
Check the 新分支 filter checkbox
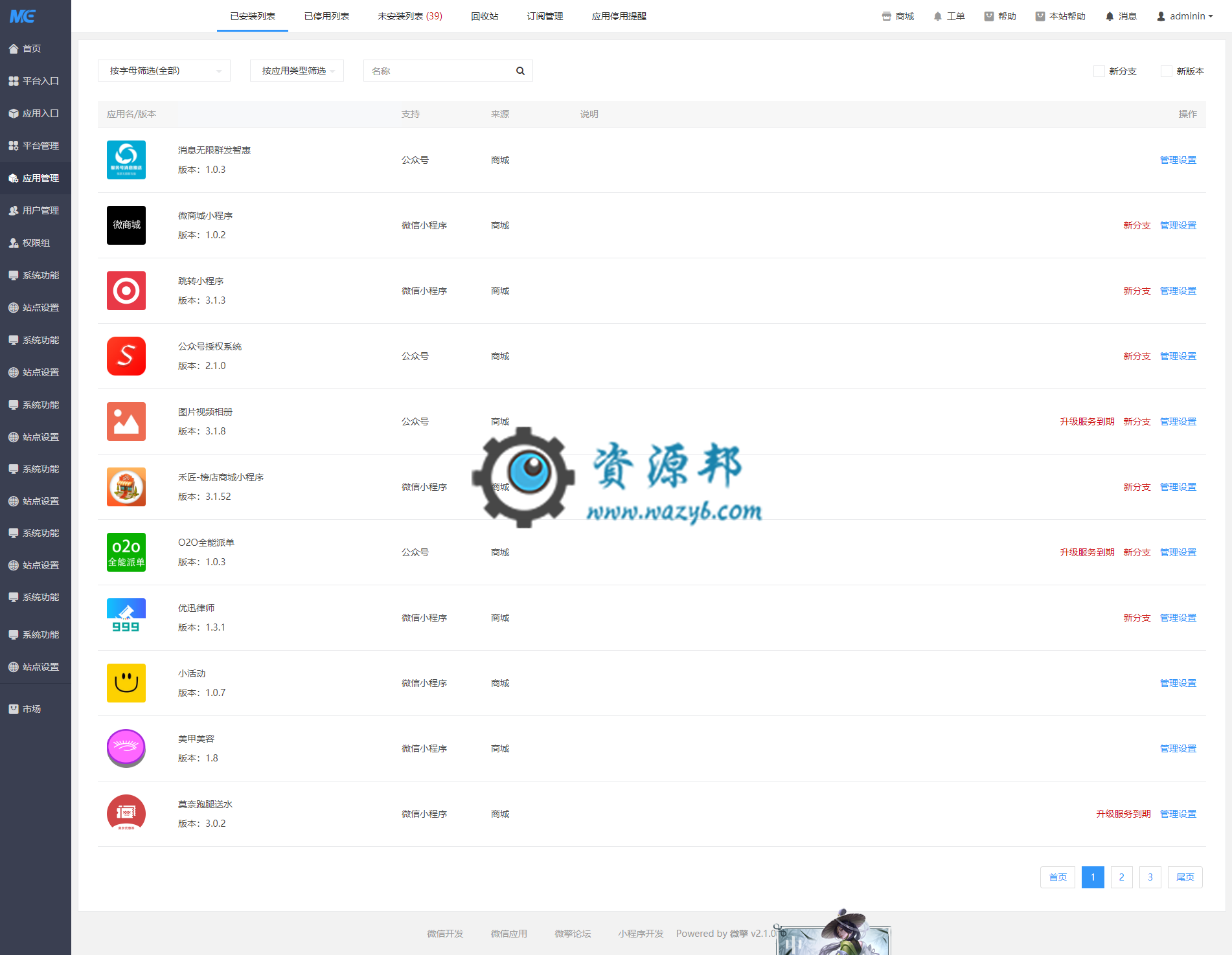click(x=1099, y=71)
